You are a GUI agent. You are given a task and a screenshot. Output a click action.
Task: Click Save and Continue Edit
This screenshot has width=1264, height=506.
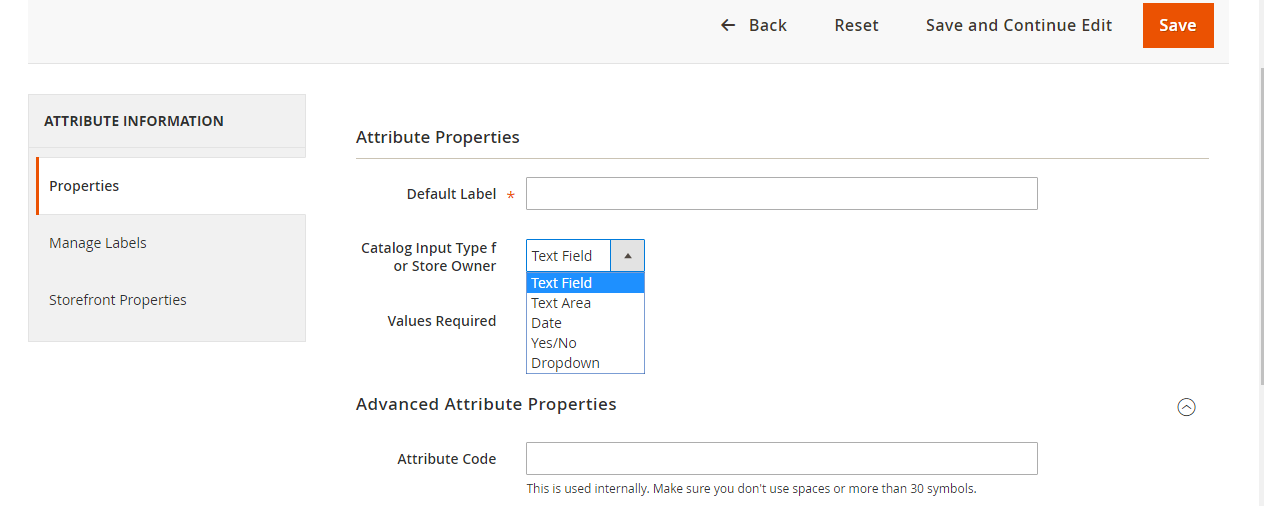coord(1018,26)
